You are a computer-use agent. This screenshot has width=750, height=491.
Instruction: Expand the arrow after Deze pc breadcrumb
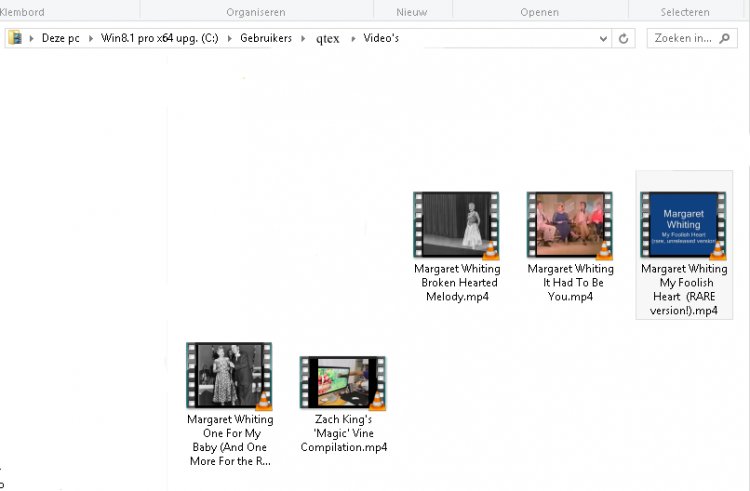coord(92,39)
